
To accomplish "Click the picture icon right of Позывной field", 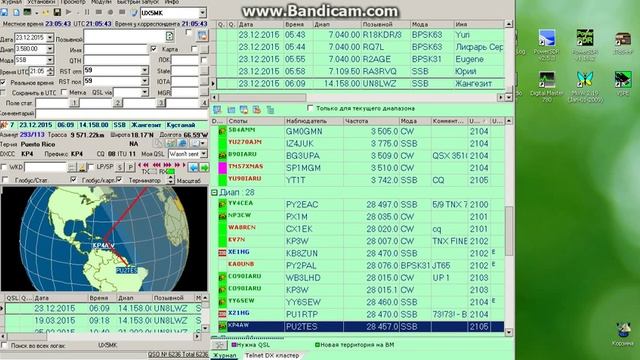I will coord(202,36).
